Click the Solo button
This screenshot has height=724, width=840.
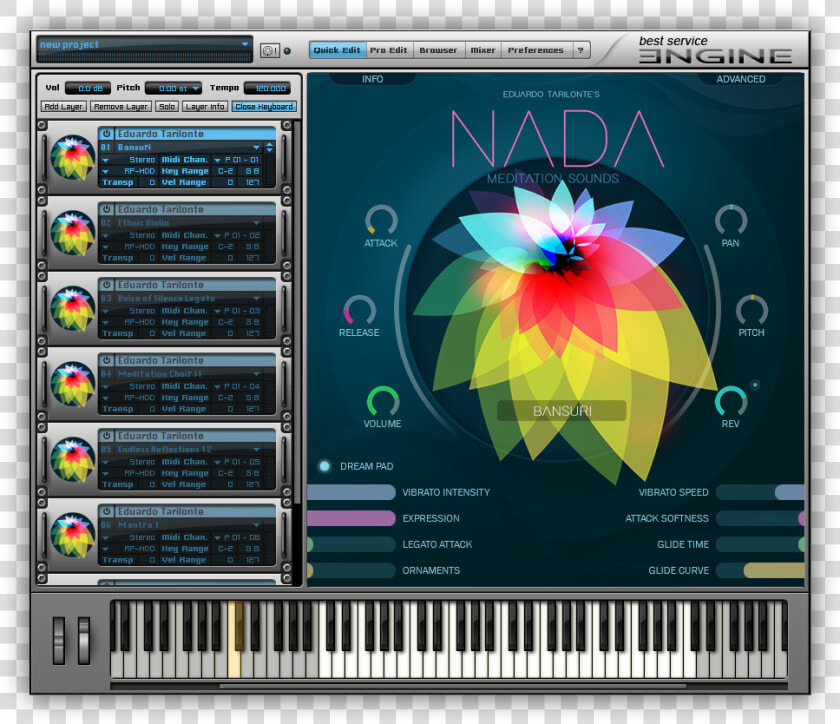click(x=167, y=107)
